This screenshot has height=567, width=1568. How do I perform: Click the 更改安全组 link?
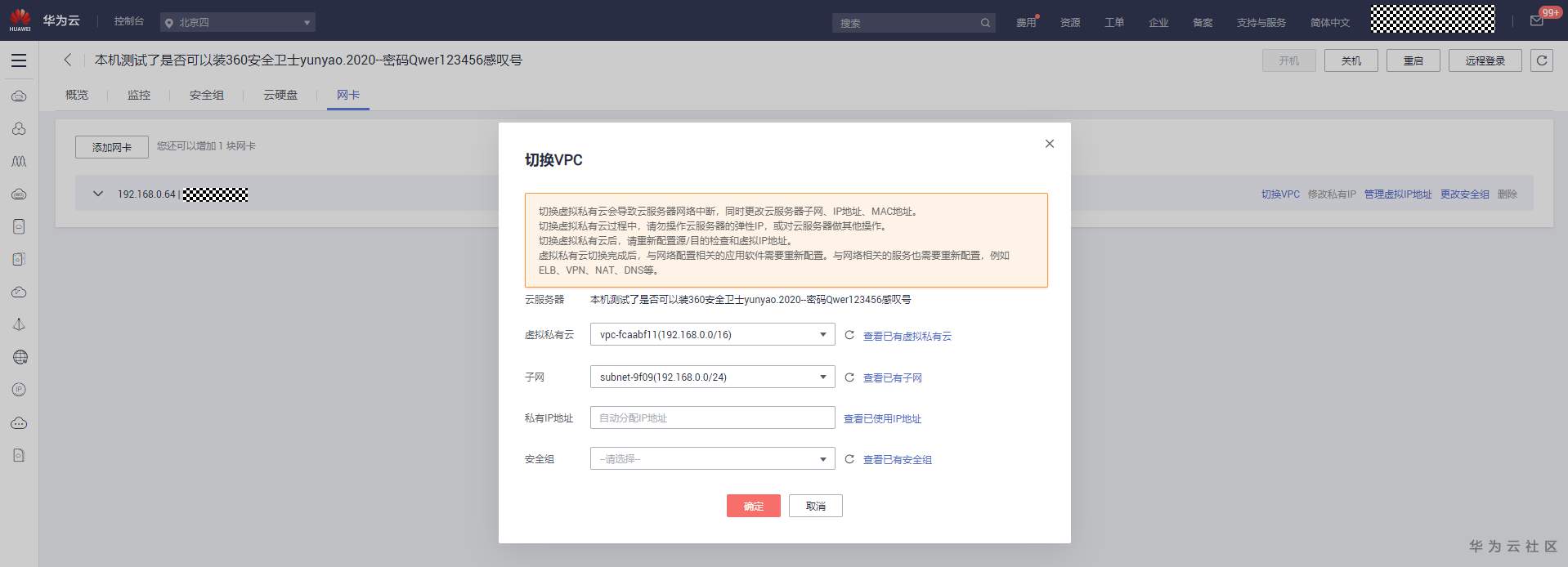coord(1465,194)
